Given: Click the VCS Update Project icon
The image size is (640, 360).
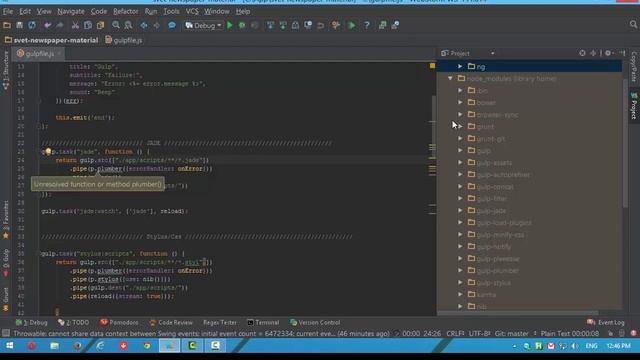Looking at the screenshot, I should point(270,25).
